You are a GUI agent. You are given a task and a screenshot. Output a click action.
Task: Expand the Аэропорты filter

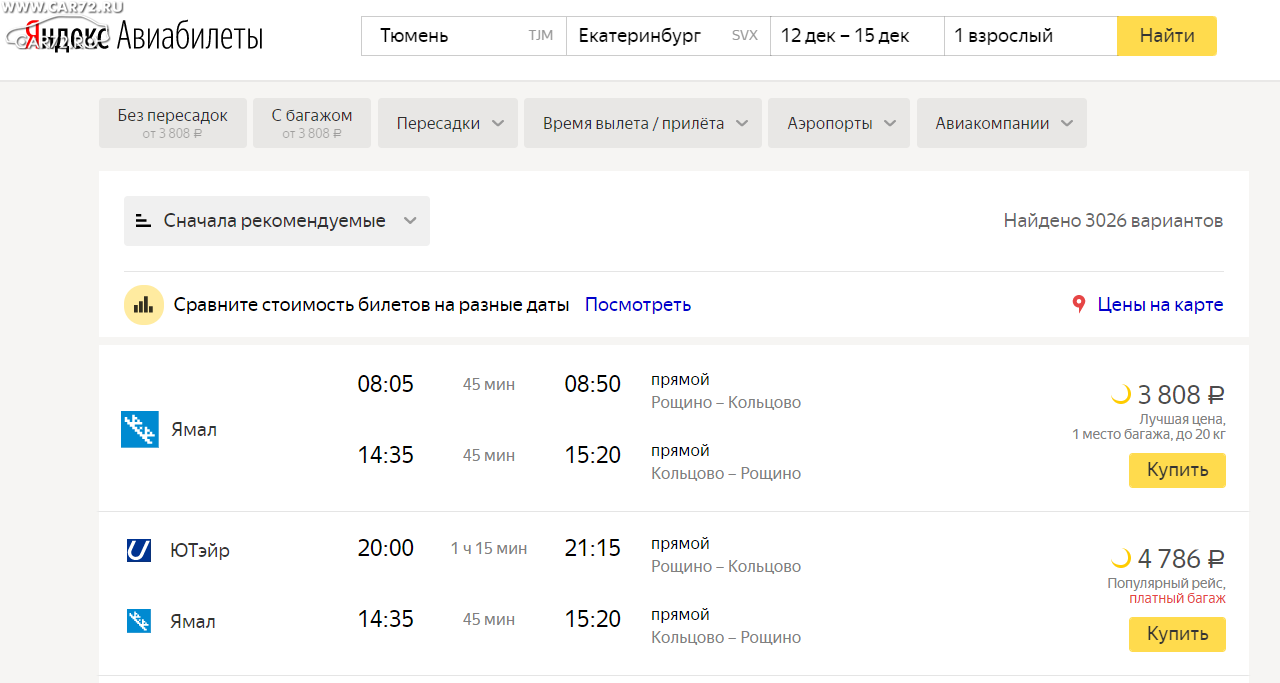(x=839, y=123)
